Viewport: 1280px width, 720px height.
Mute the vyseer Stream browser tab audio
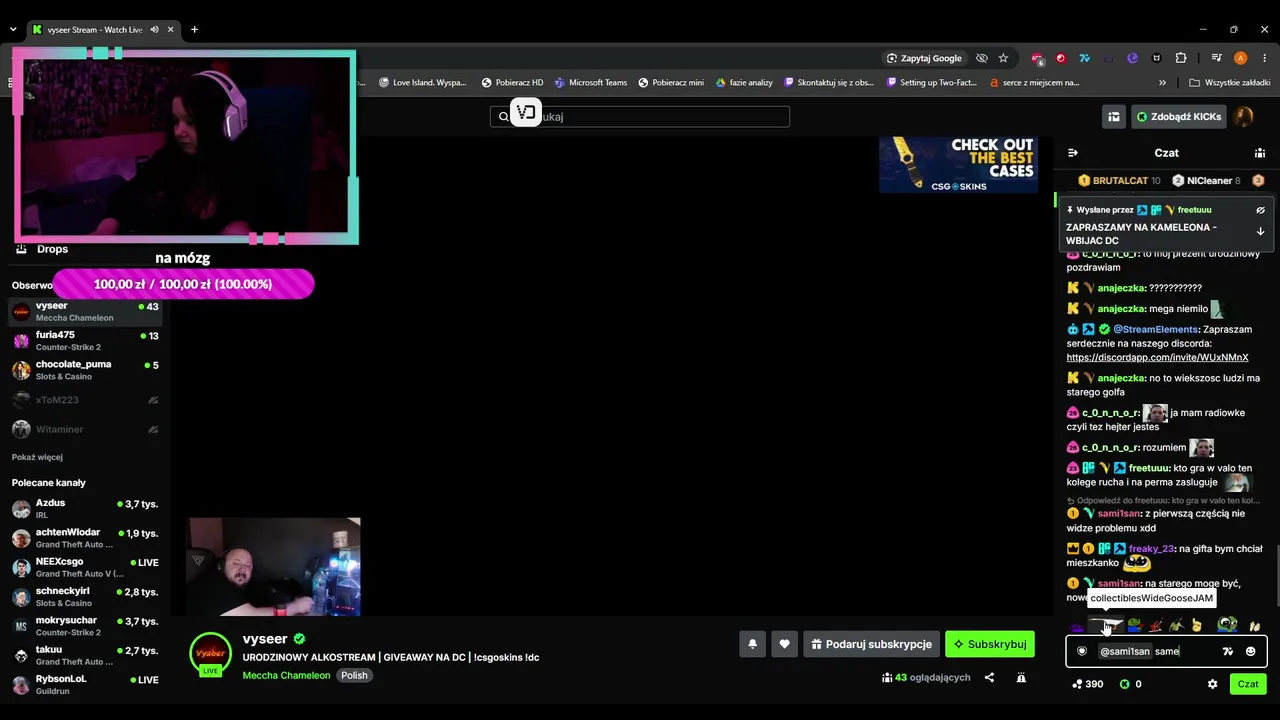click(155, 30)
